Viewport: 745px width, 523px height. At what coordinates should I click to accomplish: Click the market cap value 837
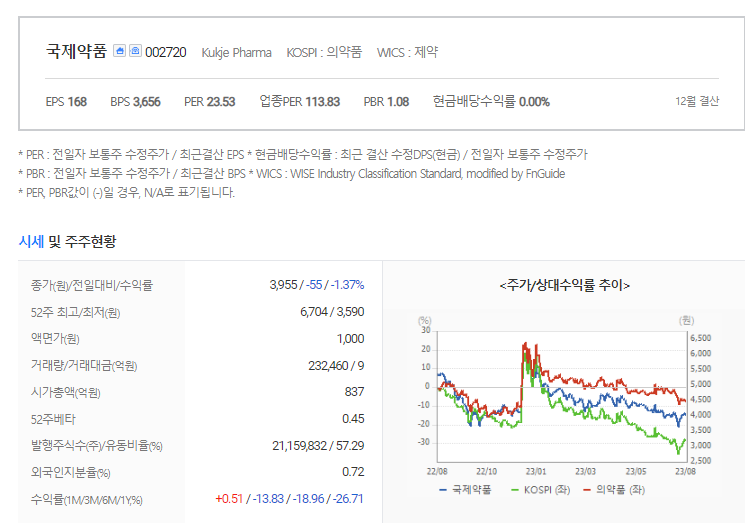pos(354,392)
